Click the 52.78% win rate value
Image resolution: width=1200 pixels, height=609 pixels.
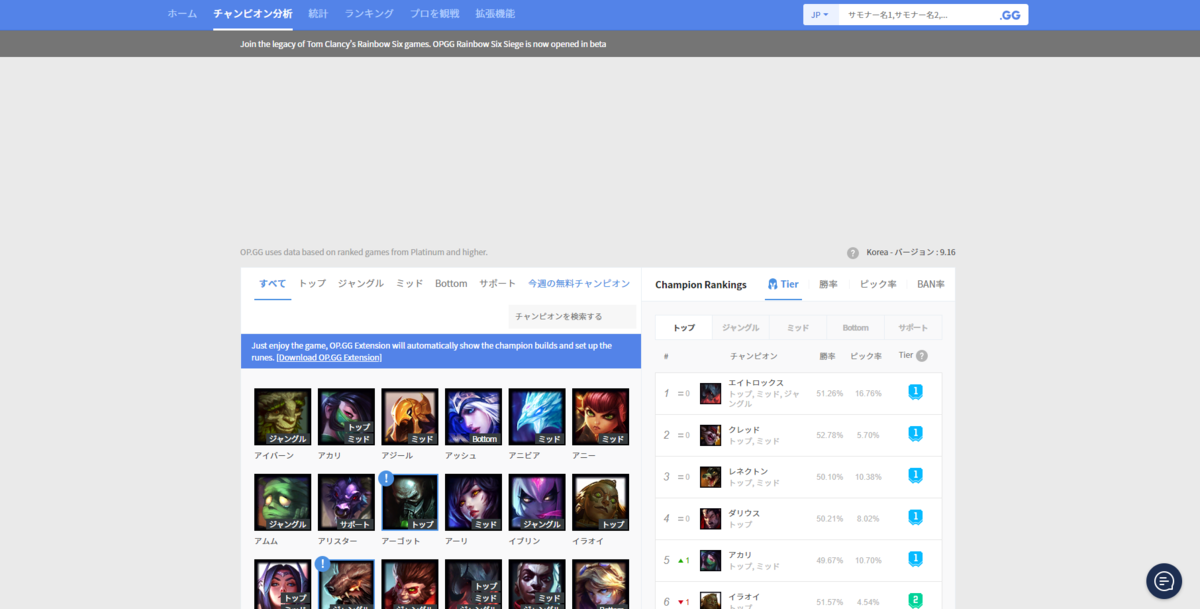point(829,435)
